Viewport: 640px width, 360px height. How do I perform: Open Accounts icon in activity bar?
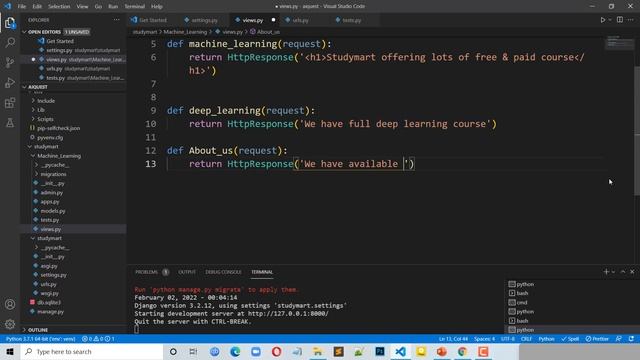pyautogui.click(x=10, y=304)
